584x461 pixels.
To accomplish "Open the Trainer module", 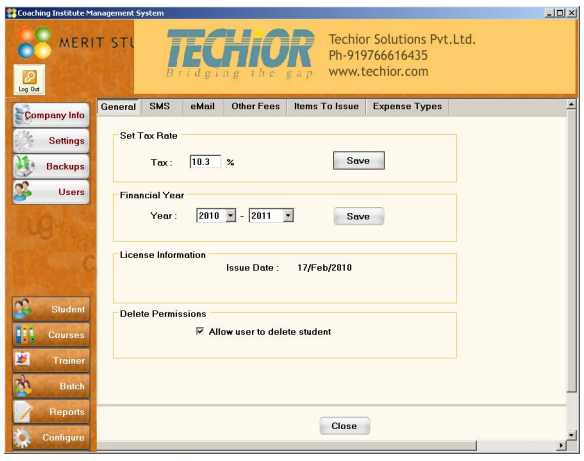I will point(51,360).
